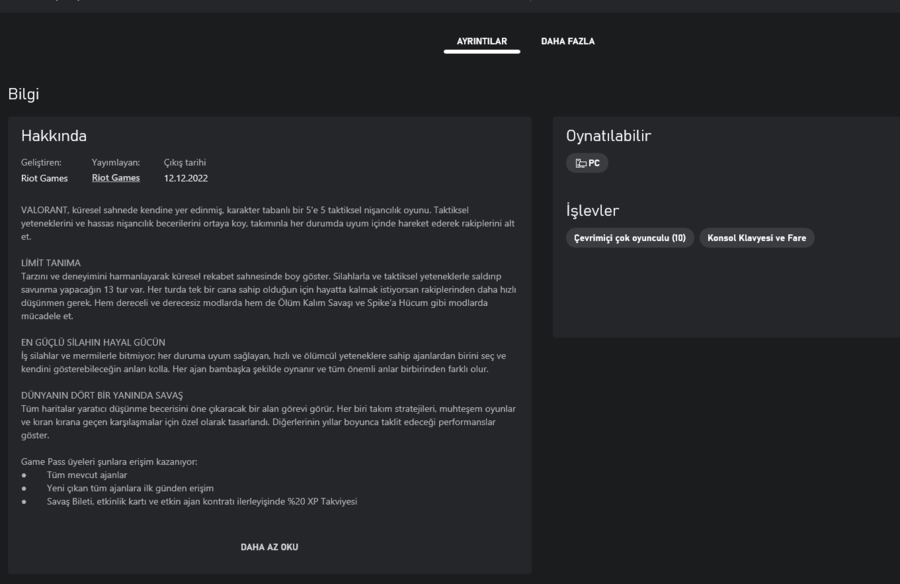Click the LİMİT TANIMA subheading
900x584 pixels.
point(51,263)
